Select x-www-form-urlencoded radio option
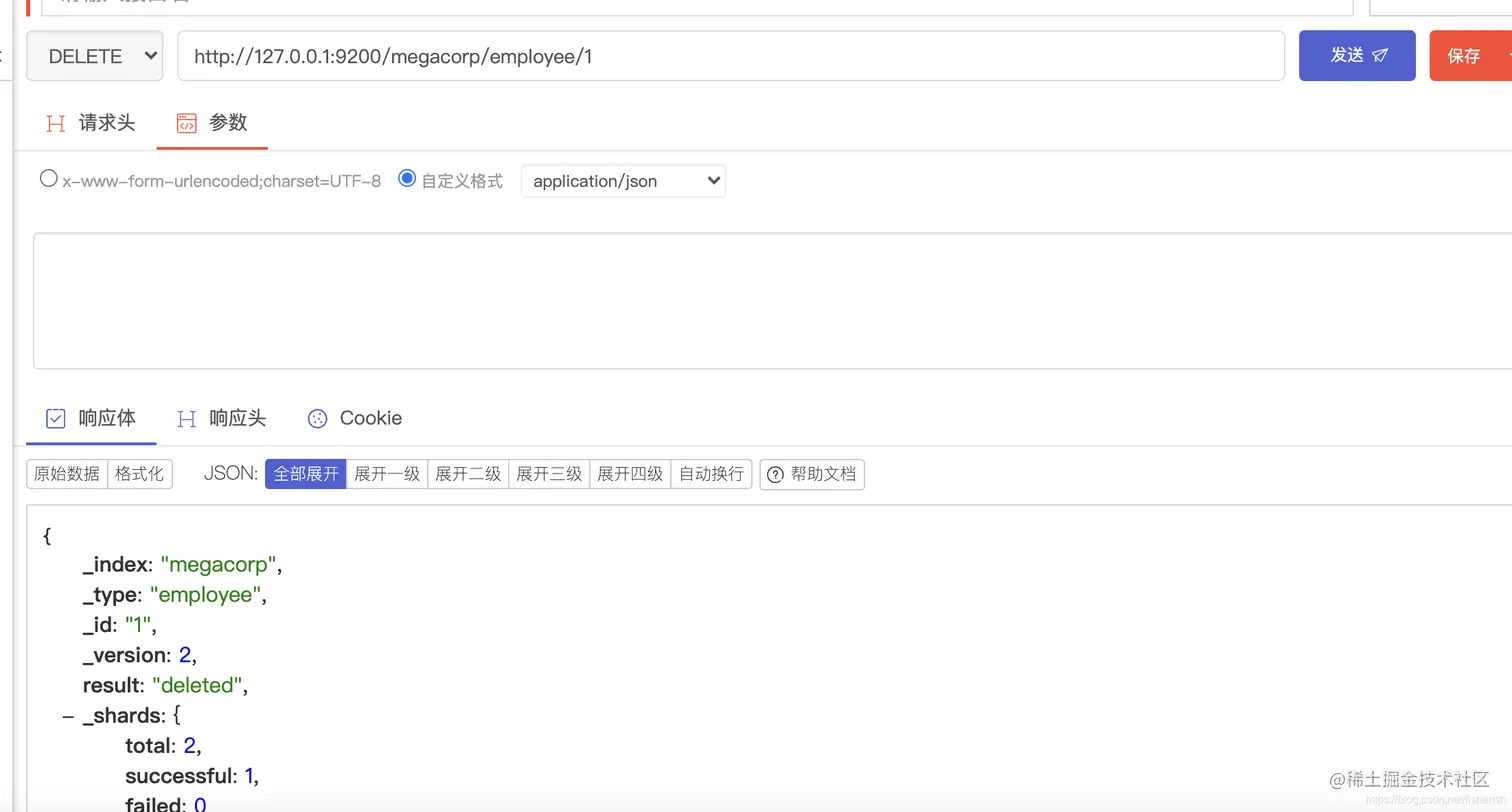1512x812 pixels. pos(48,179)
